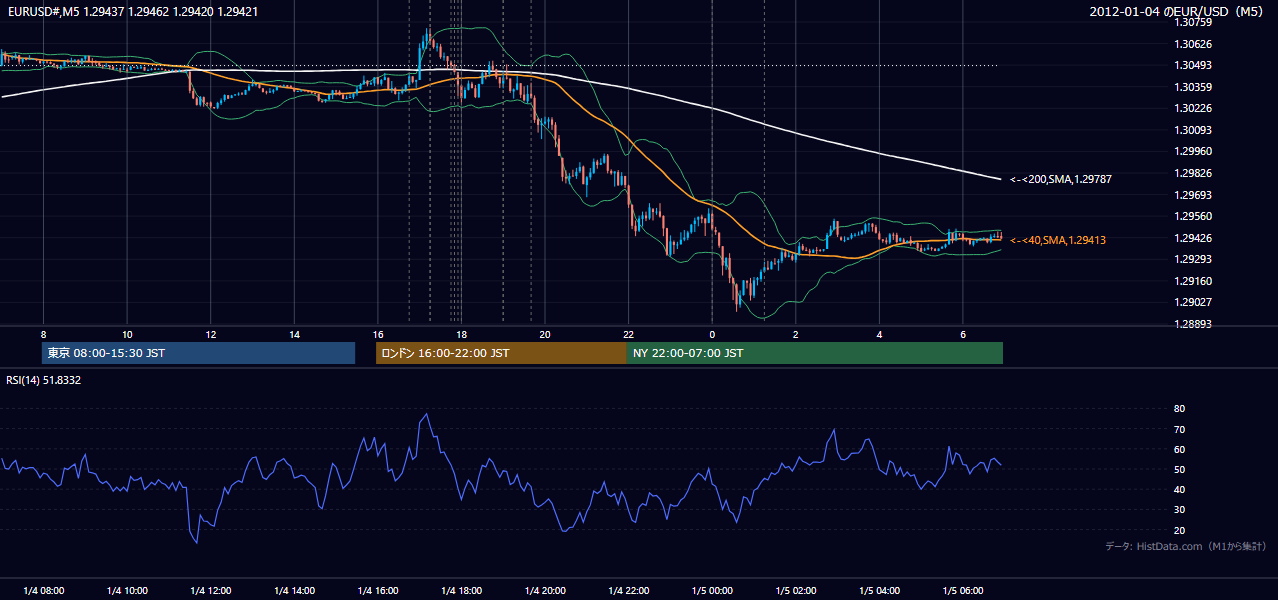
Task: Click hour marker 6 under the price chart
Action: (962, 334)
